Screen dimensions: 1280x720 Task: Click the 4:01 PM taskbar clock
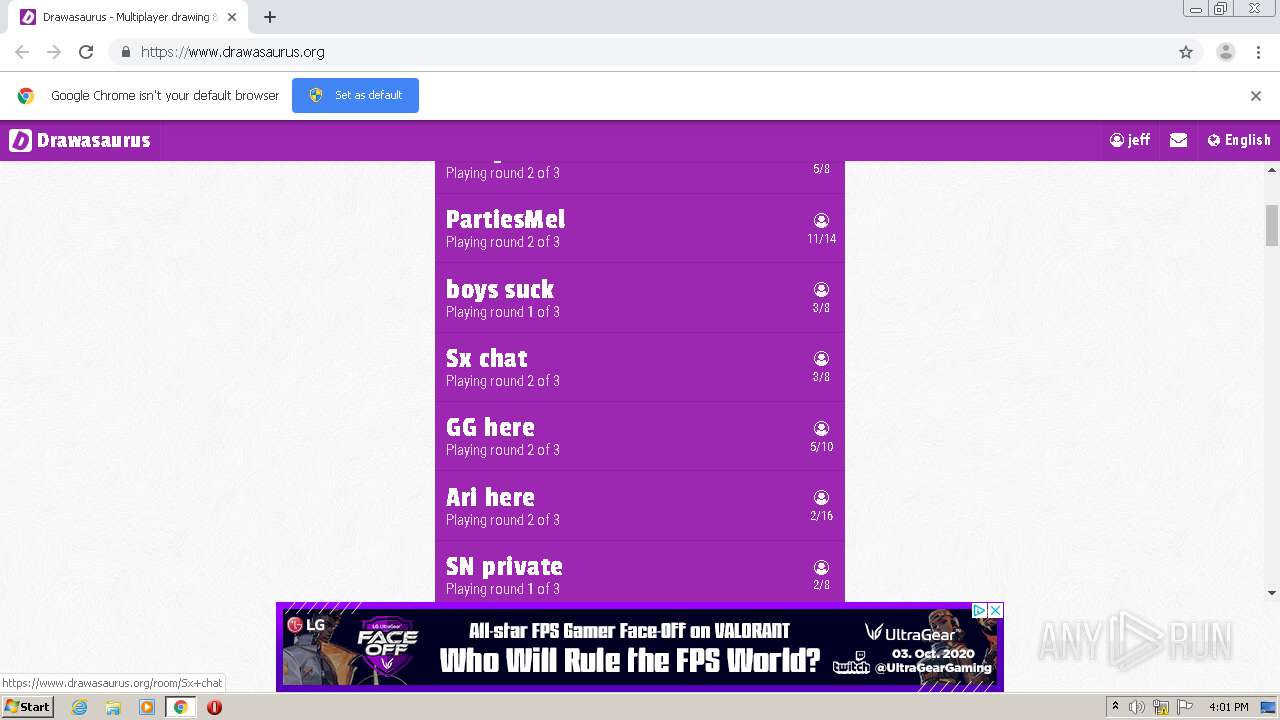click(1228, 707)
